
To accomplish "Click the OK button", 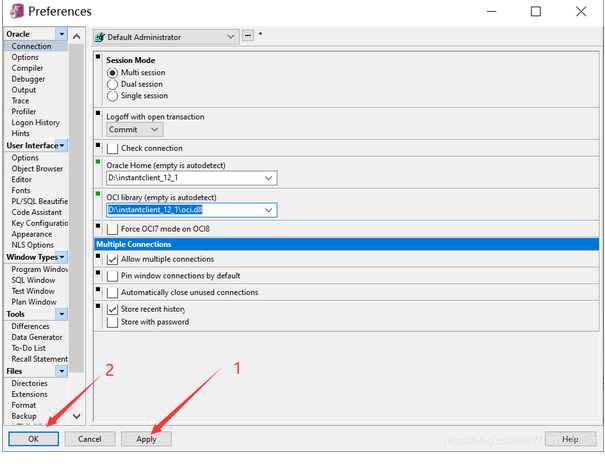I will pyautogui.click(x=34, y=439).
